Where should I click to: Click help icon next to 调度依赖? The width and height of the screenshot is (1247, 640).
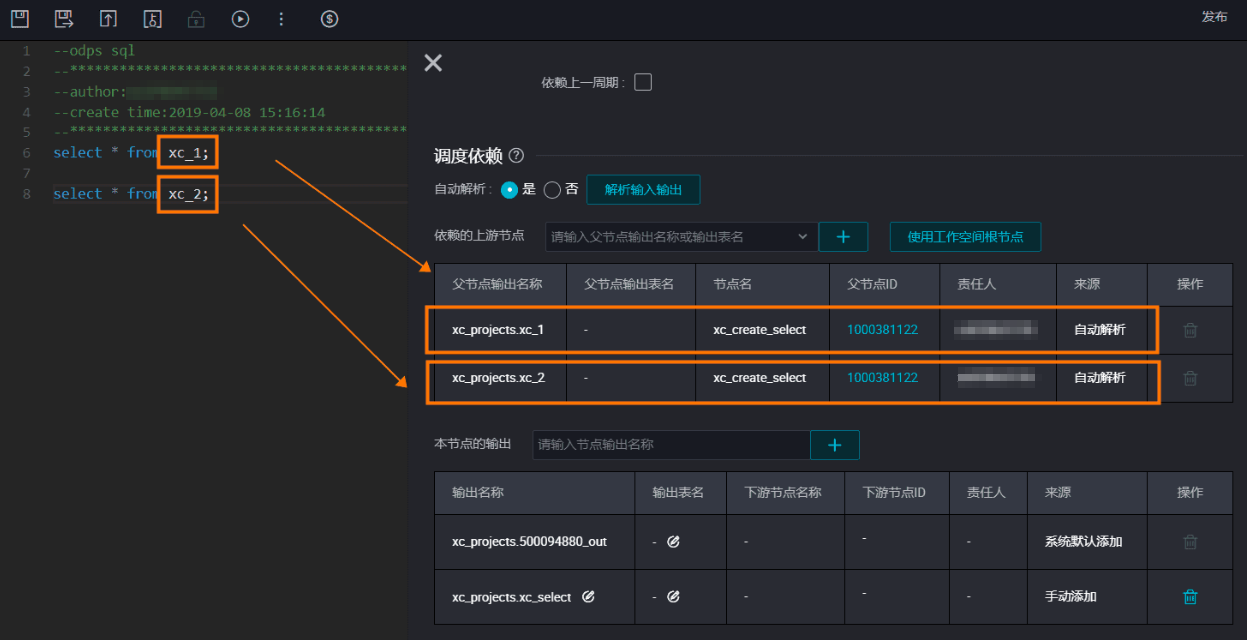point(516,156)
